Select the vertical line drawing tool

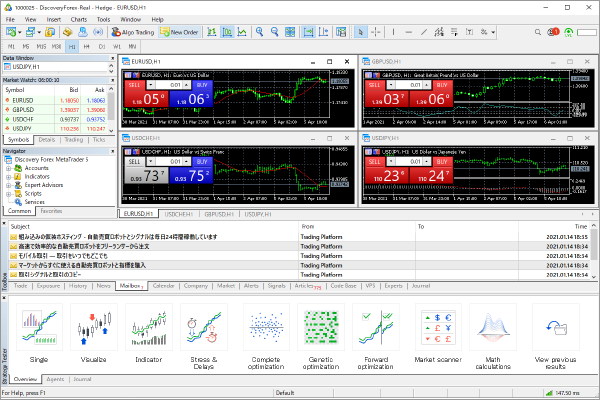click(393, 32)
